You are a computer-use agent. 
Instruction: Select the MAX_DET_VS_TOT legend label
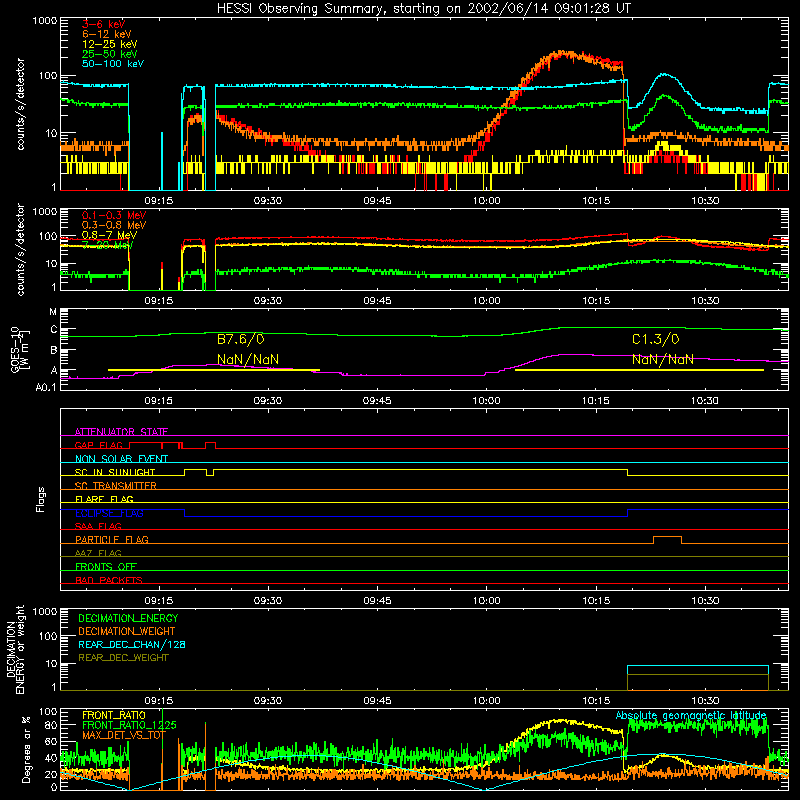click(x=124, y=735)
